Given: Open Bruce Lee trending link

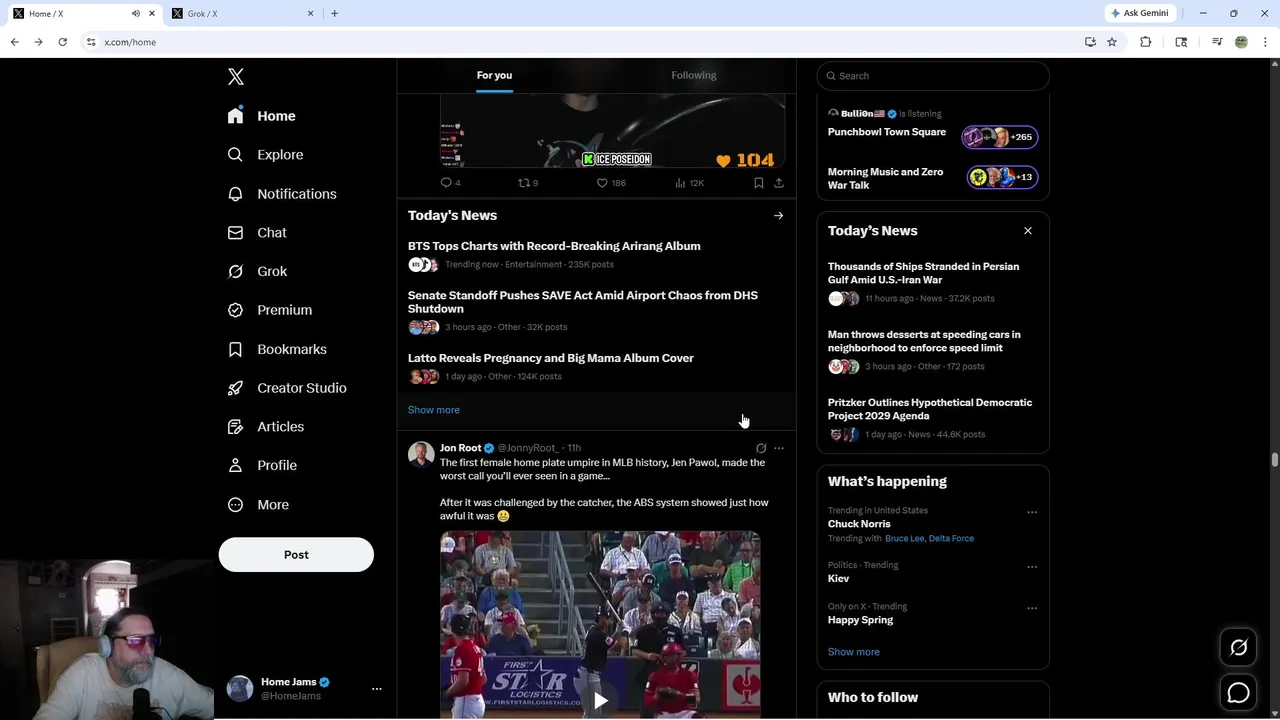Looking at the screenshot, I should 904,538.
